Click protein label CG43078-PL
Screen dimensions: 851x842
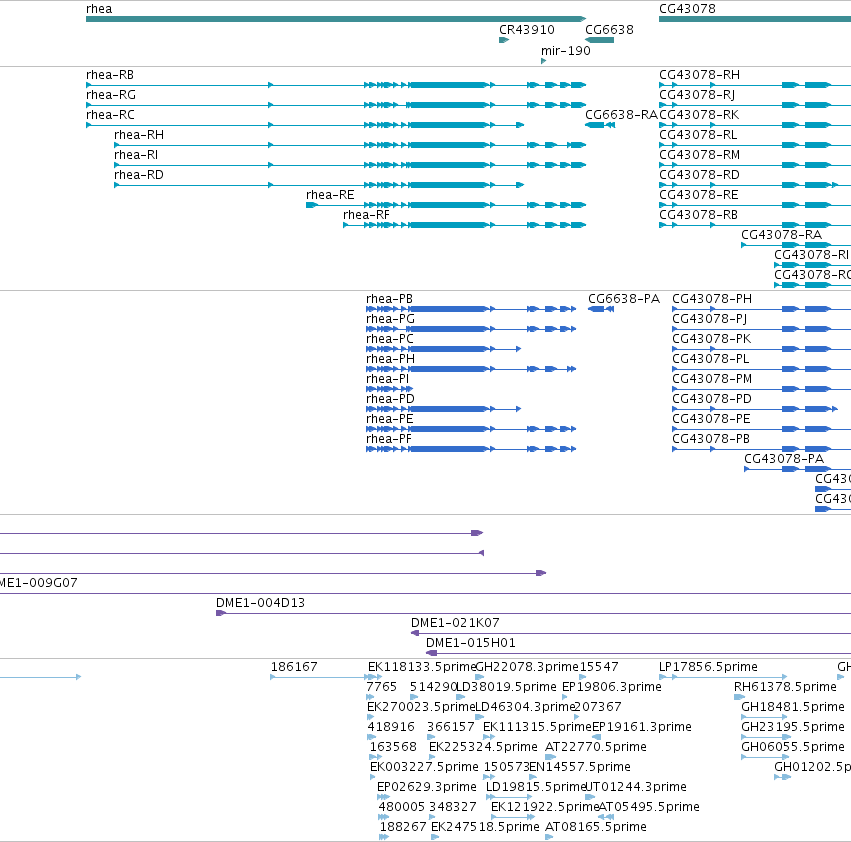click(x=710, y=359)
